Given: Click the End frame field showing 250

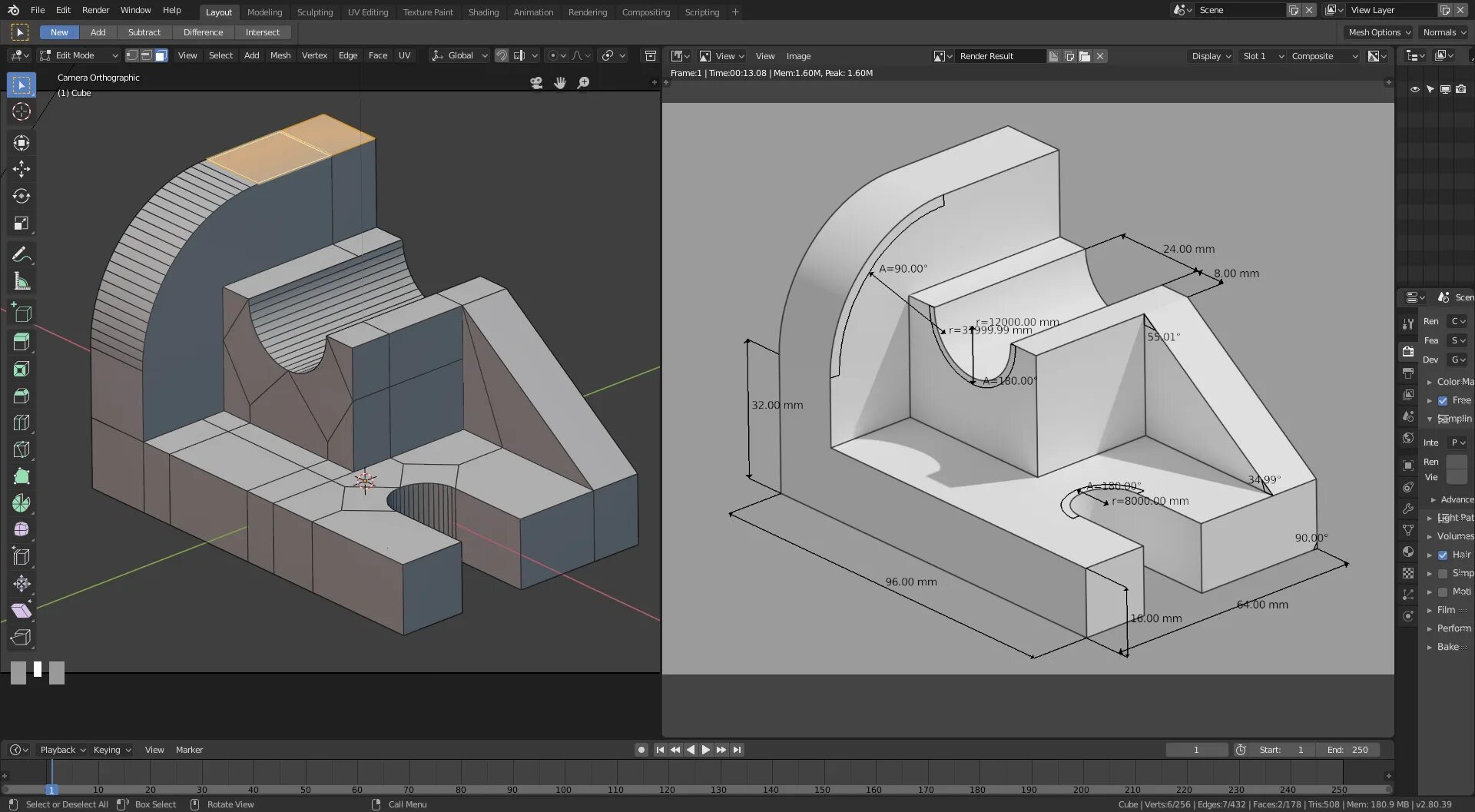Looking at the screenshot, I should pos(1348,750).
